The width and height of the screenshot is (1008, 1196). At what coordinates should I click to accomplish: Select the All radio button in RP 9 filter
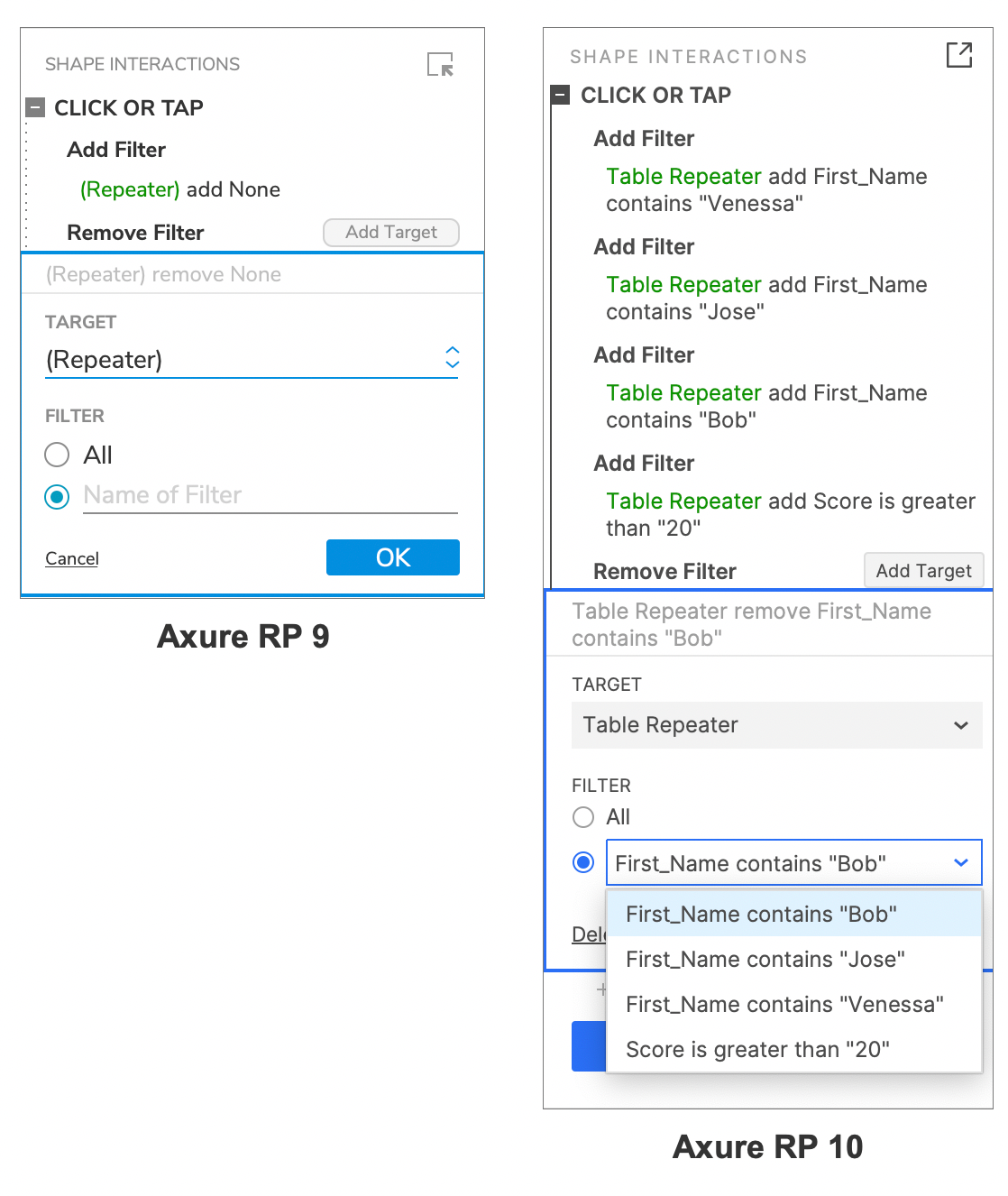pos(57,455)
